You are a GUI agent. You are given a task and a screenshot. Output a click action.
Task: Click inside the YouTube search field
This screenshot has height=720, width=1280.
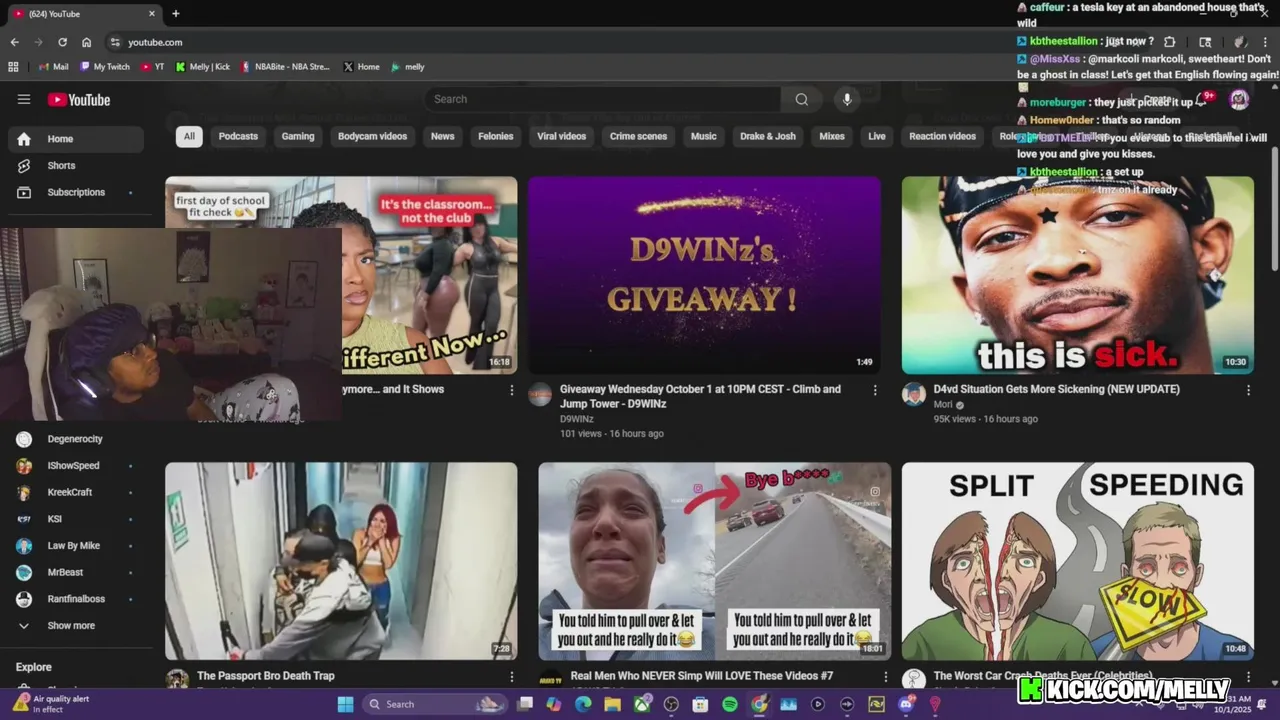tap(603, 99)
